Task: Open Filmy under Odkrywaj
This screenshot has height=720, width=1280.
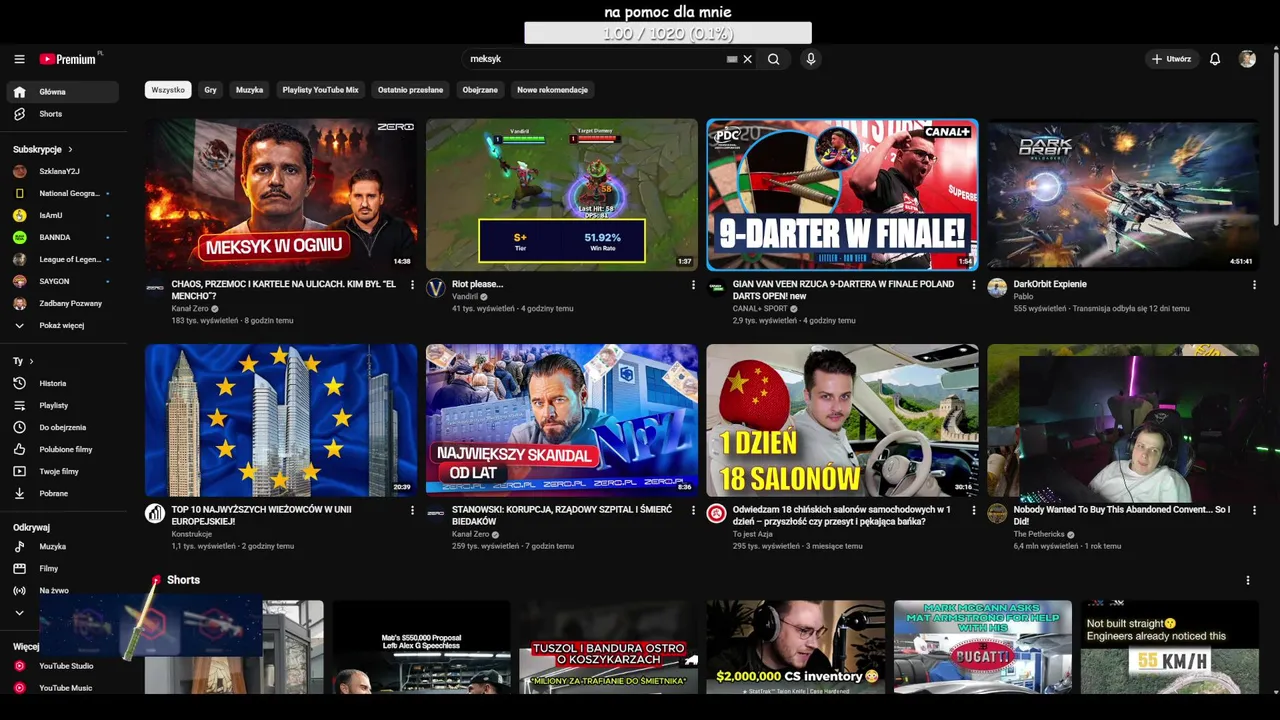Action: click(x=62, y=568)
